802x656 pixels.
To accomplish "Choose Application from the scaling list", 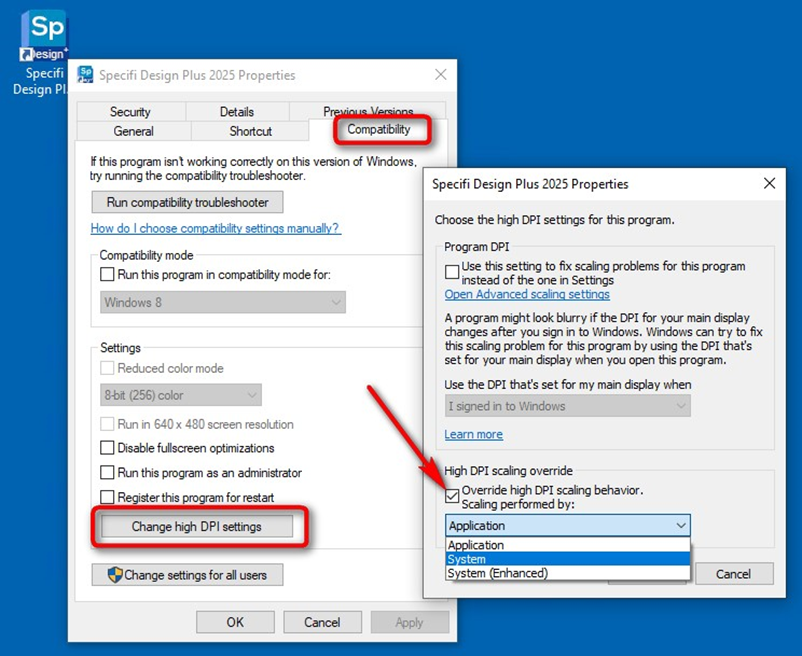I will point(568,545).
